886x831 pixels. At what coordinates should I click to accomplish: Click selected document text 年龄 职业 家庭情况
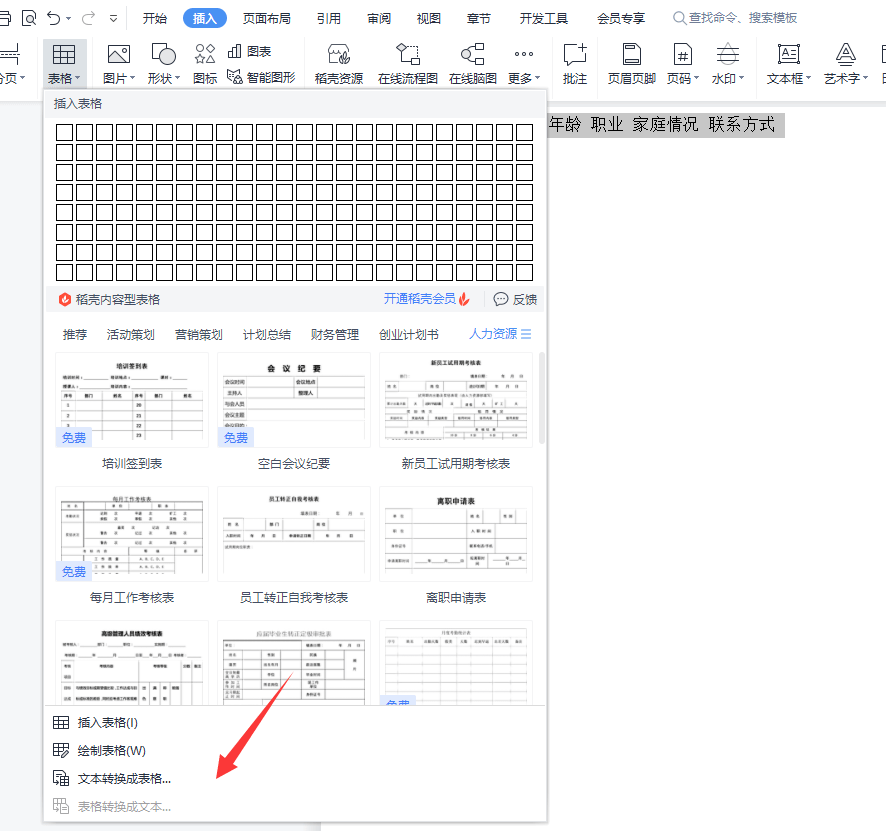tap(623, 124)
